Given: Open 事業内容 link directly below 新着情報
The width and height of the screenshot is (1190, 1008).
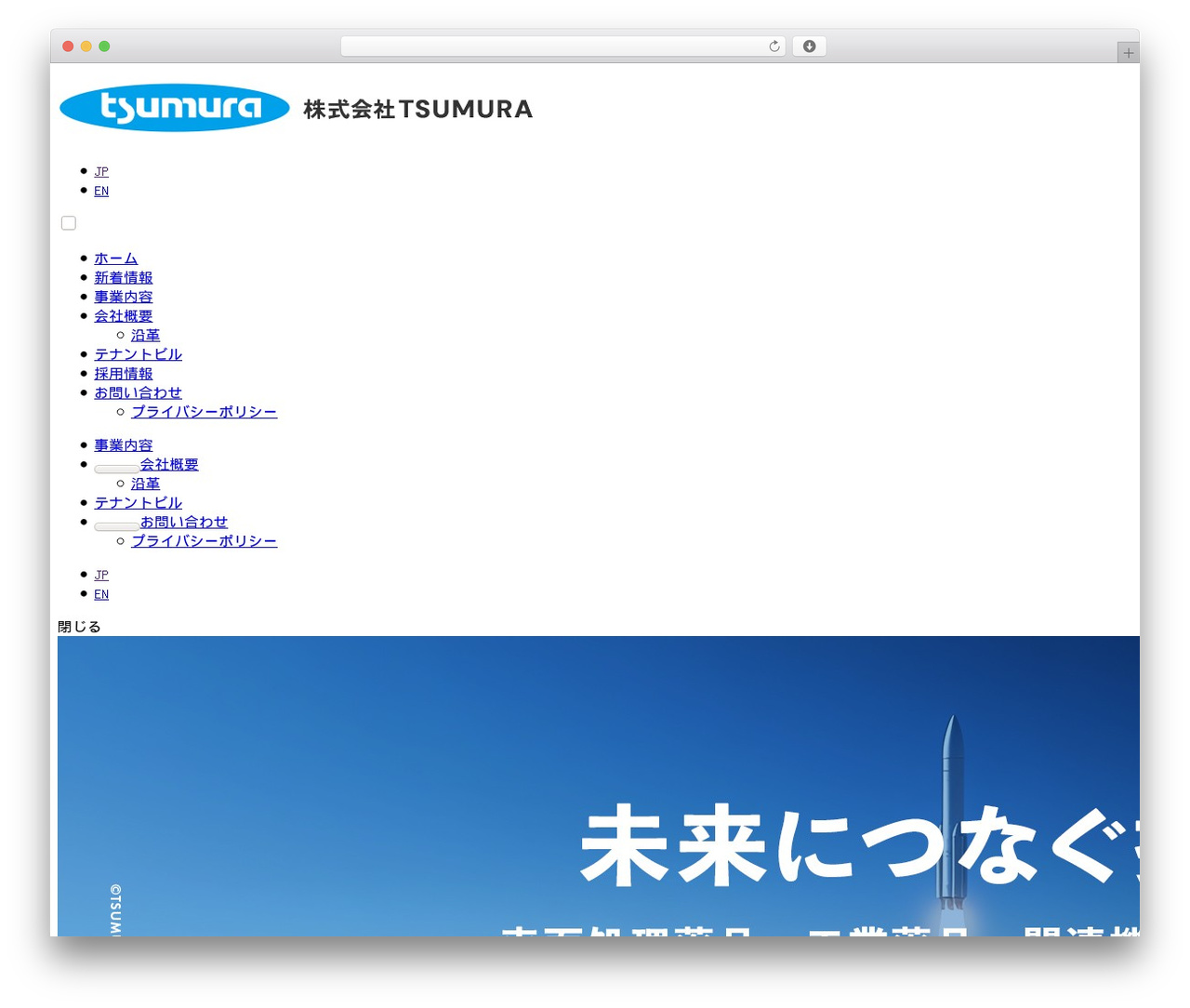Looking at the screenshot, I should click(x=123, y=297).
